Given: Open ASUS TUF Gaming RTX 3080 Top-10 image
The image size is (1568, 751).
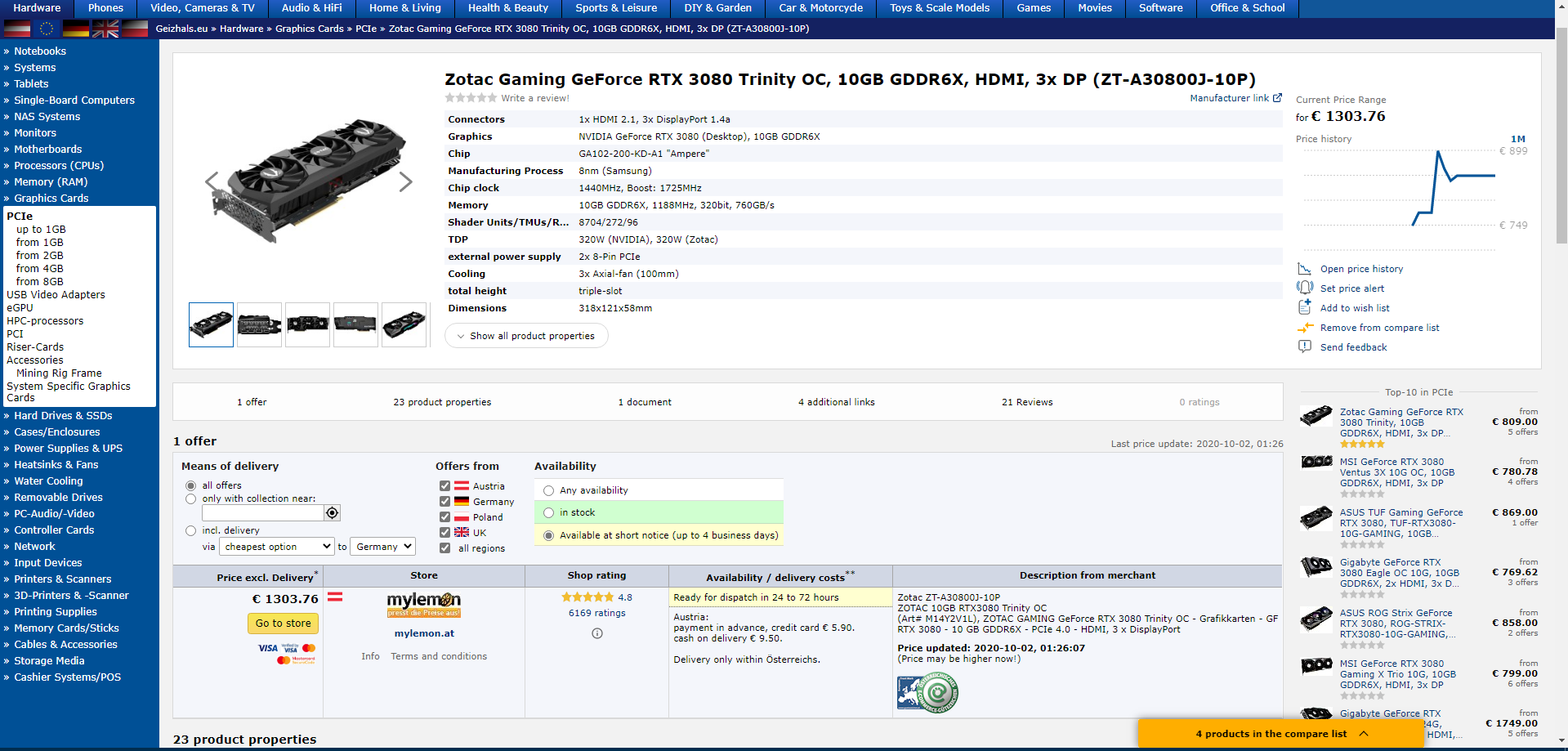Looking at the screenshot, I should pos(1316,517).
